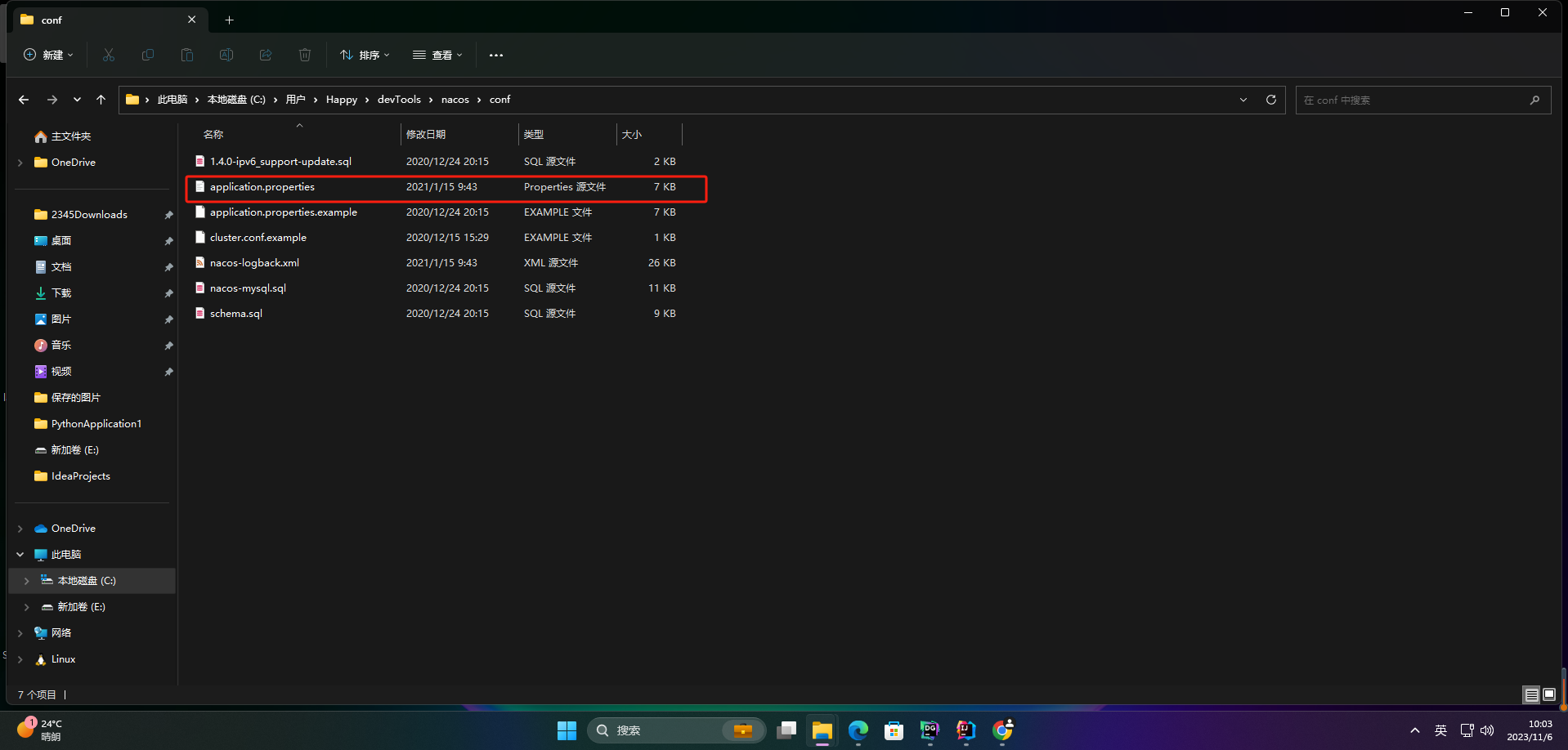
Task: Open the three-dot more options menu
Action: (496, 55)
